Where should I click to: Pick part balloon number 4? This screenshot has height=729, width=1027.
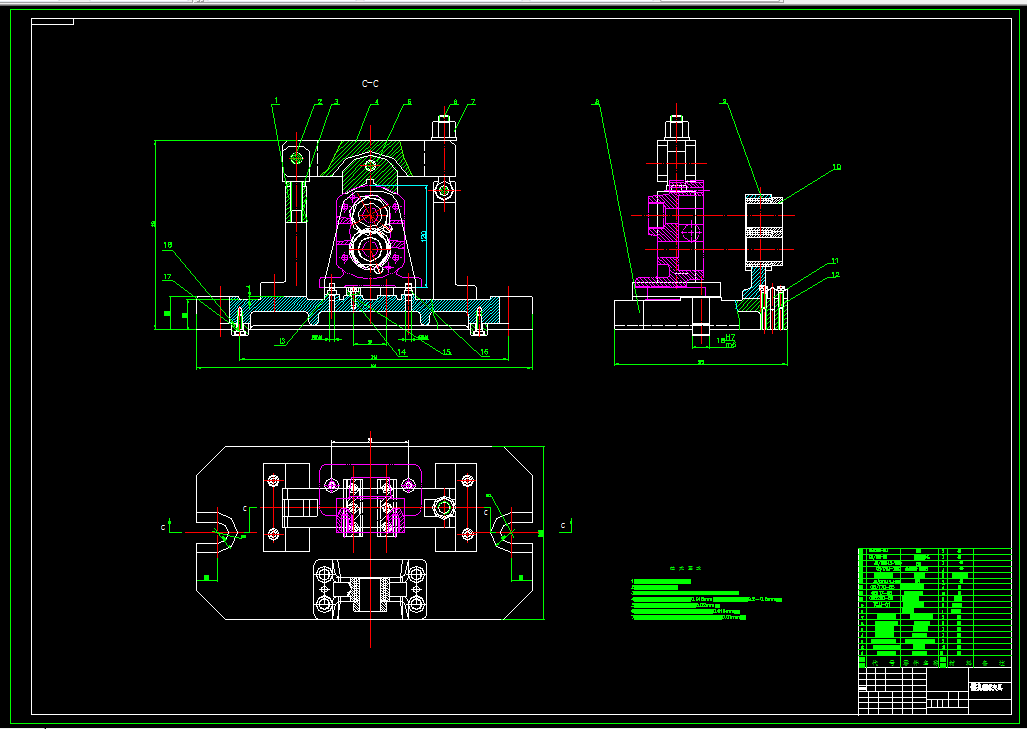coord(377,102)
